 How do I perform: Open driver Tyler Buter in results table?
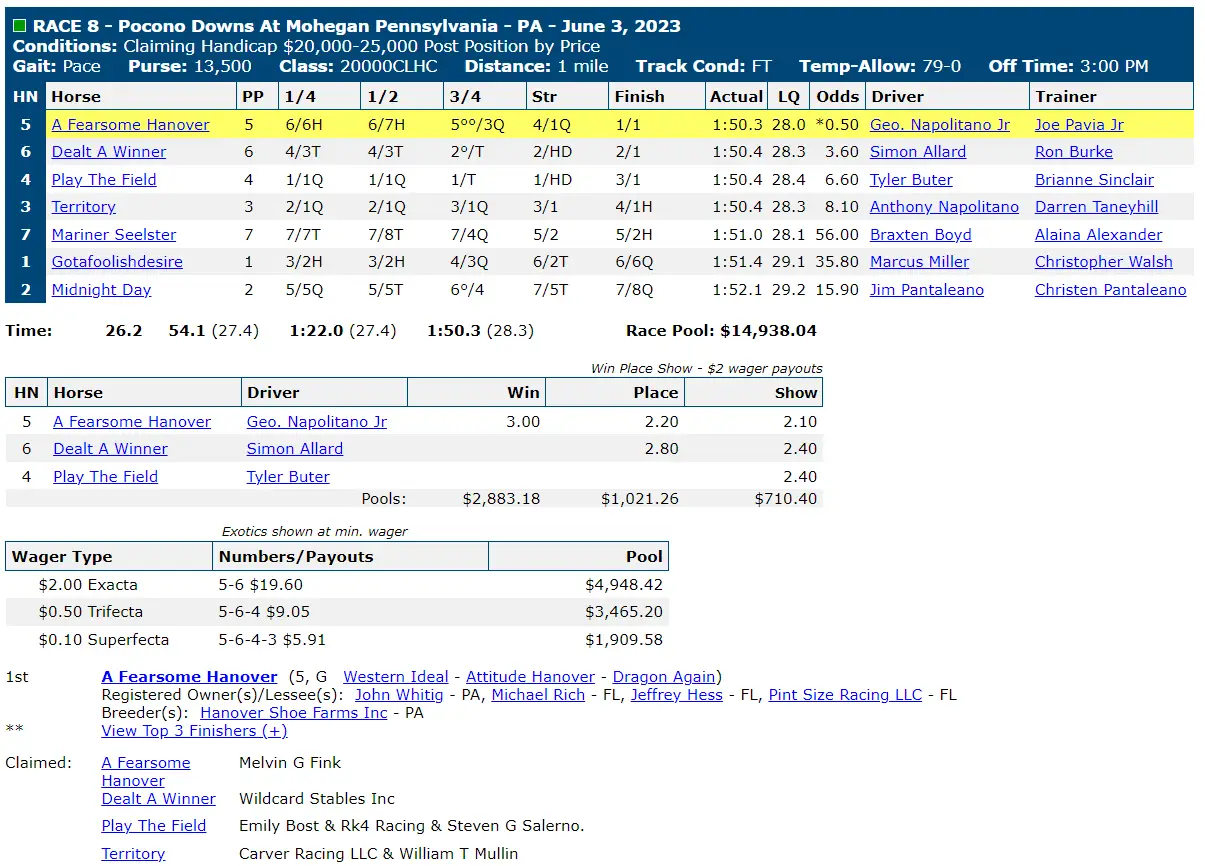(x=911, y=180)
